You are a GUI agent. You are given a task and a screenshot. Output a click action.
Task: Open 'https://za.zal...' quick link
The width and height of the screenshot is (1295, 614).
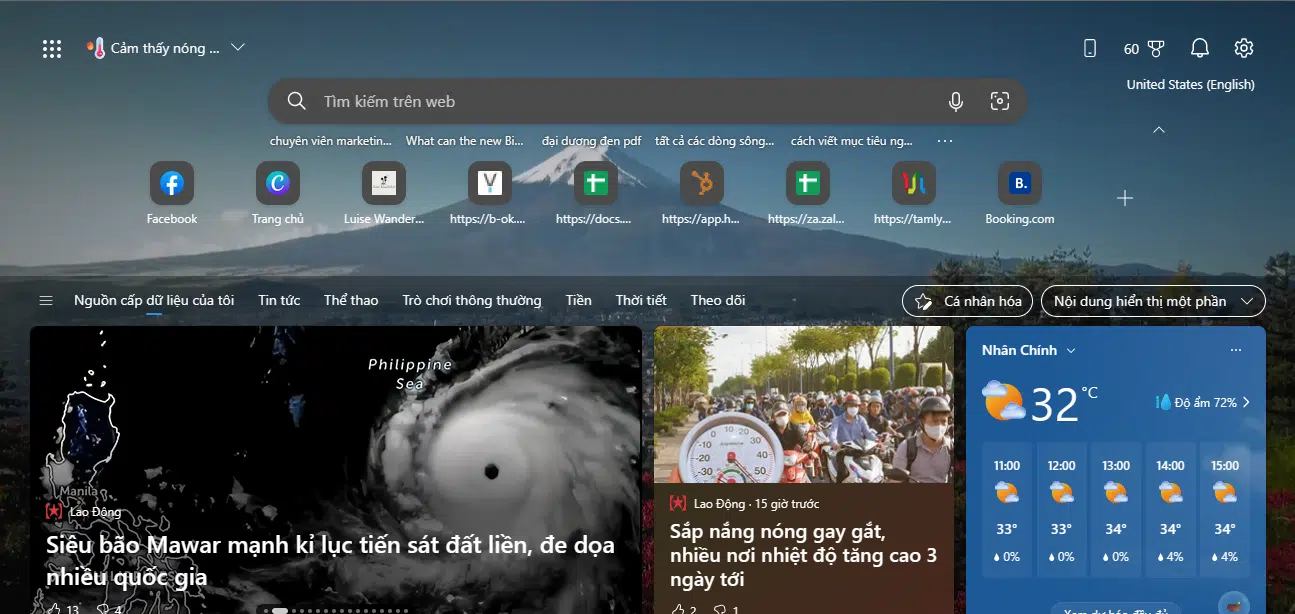click(808, 184)
